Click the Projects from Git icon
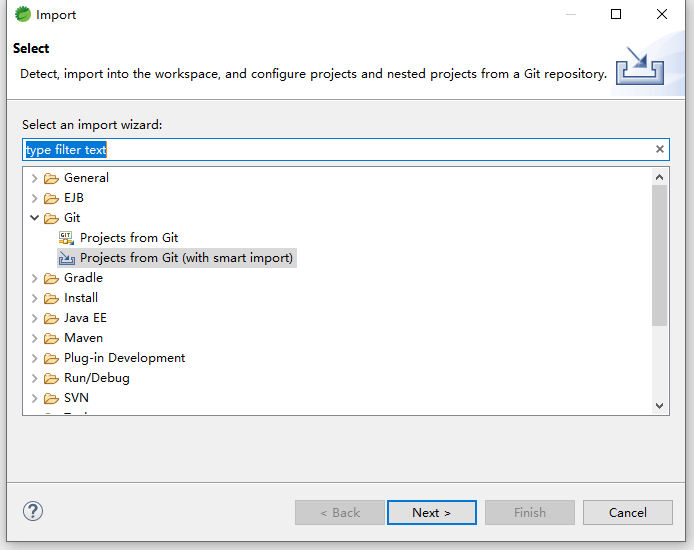The image size is (694, 550). point(67,238)
